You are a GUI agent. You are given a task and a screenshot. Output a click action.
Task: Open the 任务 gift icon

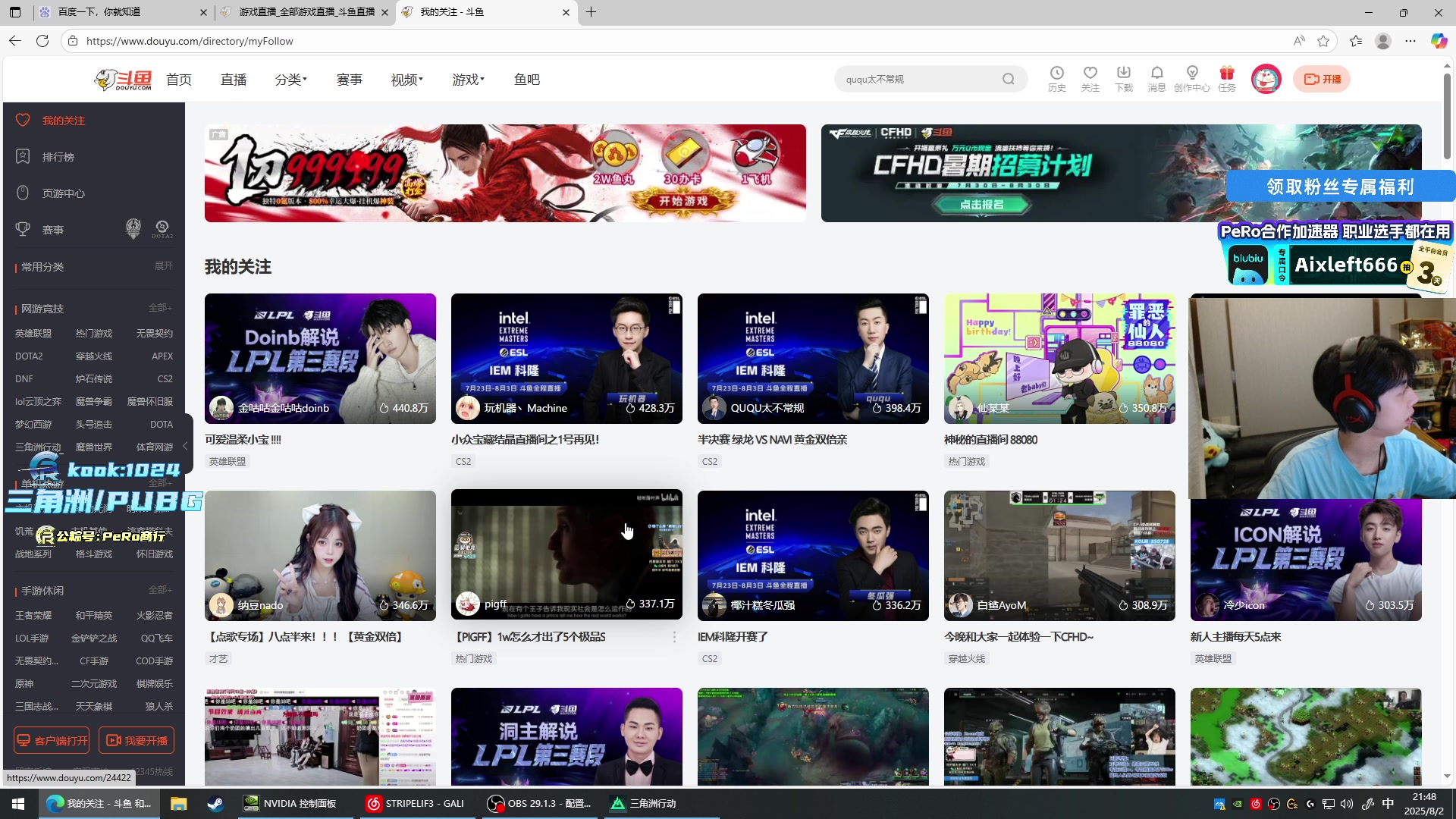1226,78
